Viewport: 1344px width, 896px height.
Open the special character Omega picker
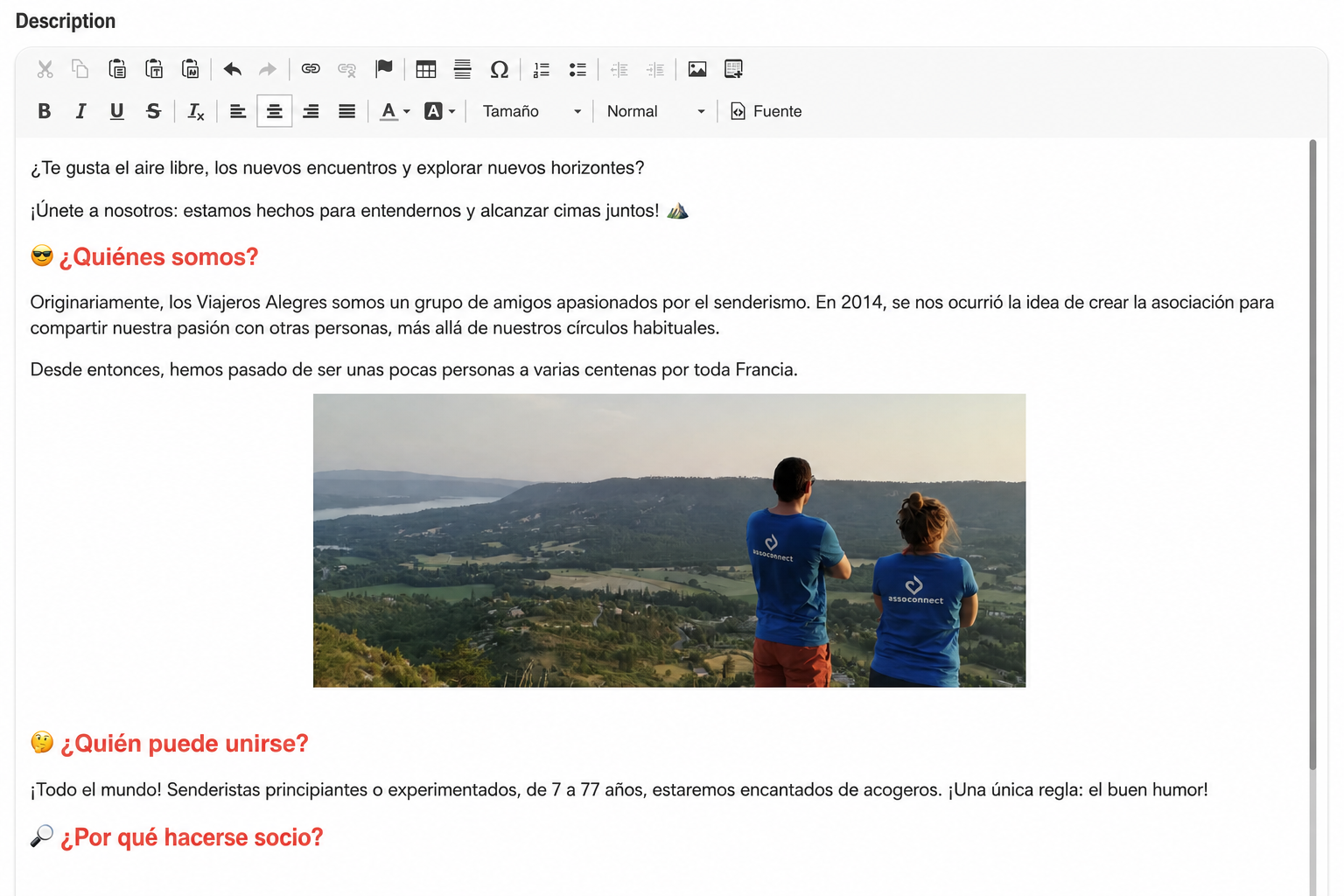click(500, 69)
